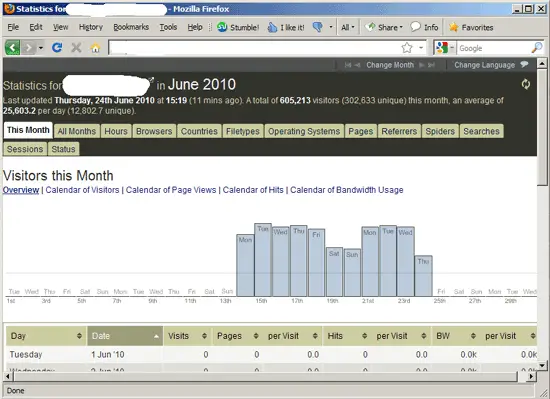Screen dimensions: 550x399
Task: Switch to the Operating Systems tab
Action: (x=304, y=131)
